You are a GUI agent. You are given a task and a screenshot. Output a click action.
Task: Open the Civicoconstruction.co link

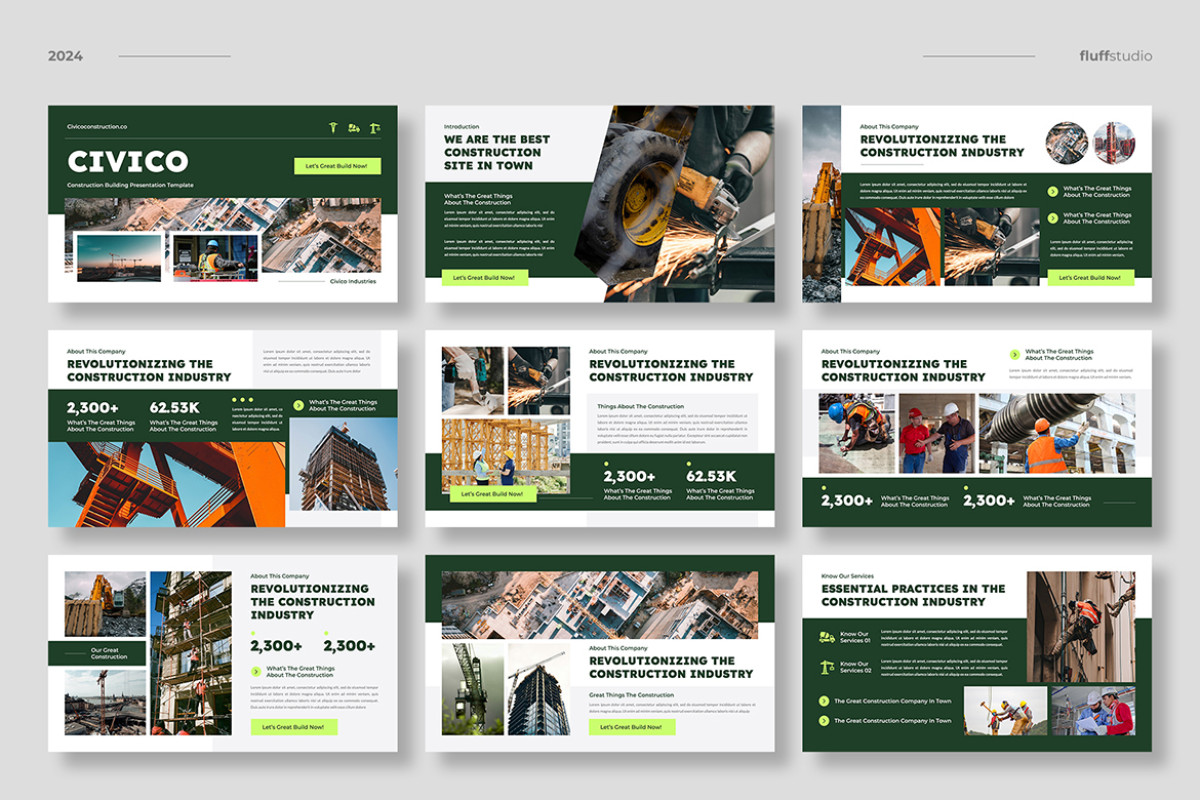click(x=97, y=128)
